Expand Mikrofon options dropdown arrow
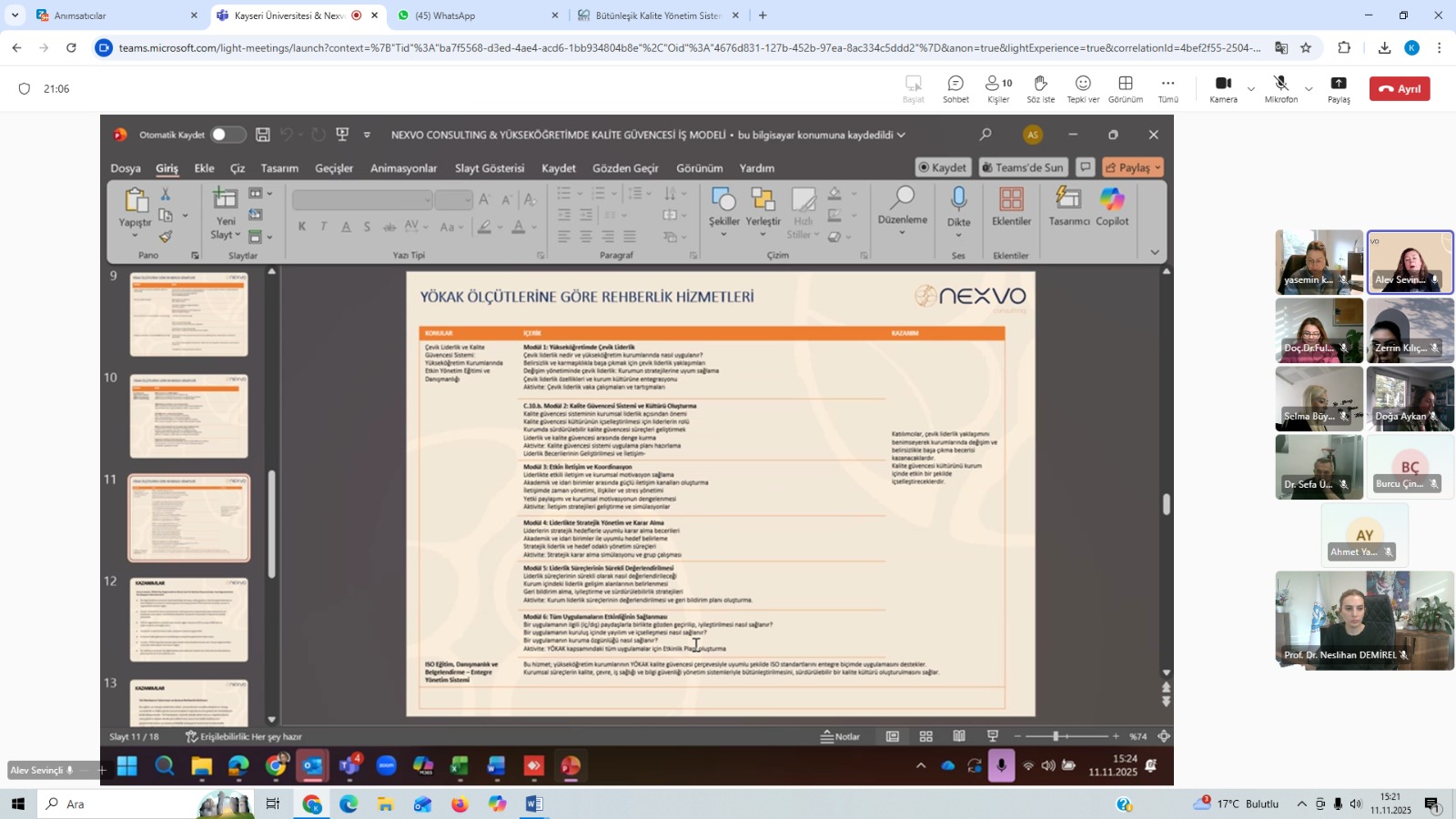This screenshot has height=819, width=1456. point(1309,89)
